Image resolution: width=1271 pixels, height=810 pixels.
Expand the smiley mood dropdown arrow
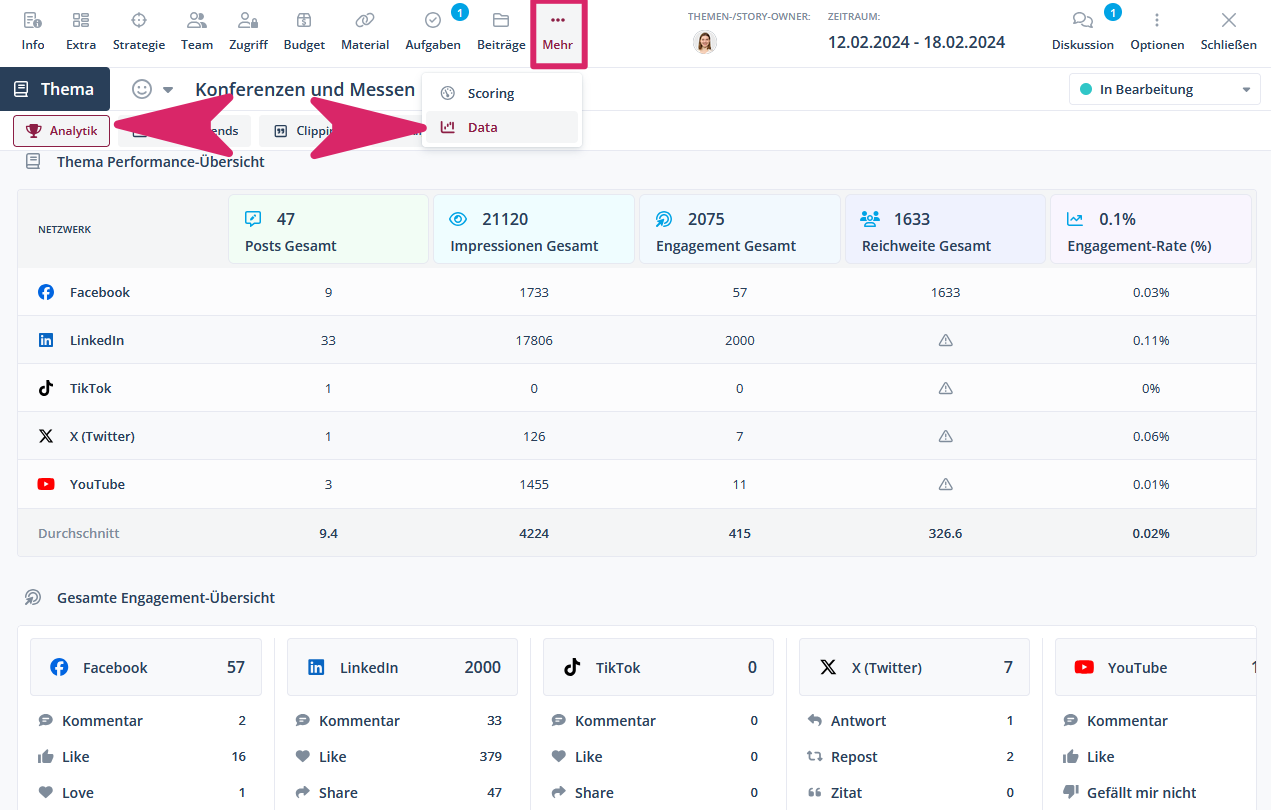click(168, 90)
